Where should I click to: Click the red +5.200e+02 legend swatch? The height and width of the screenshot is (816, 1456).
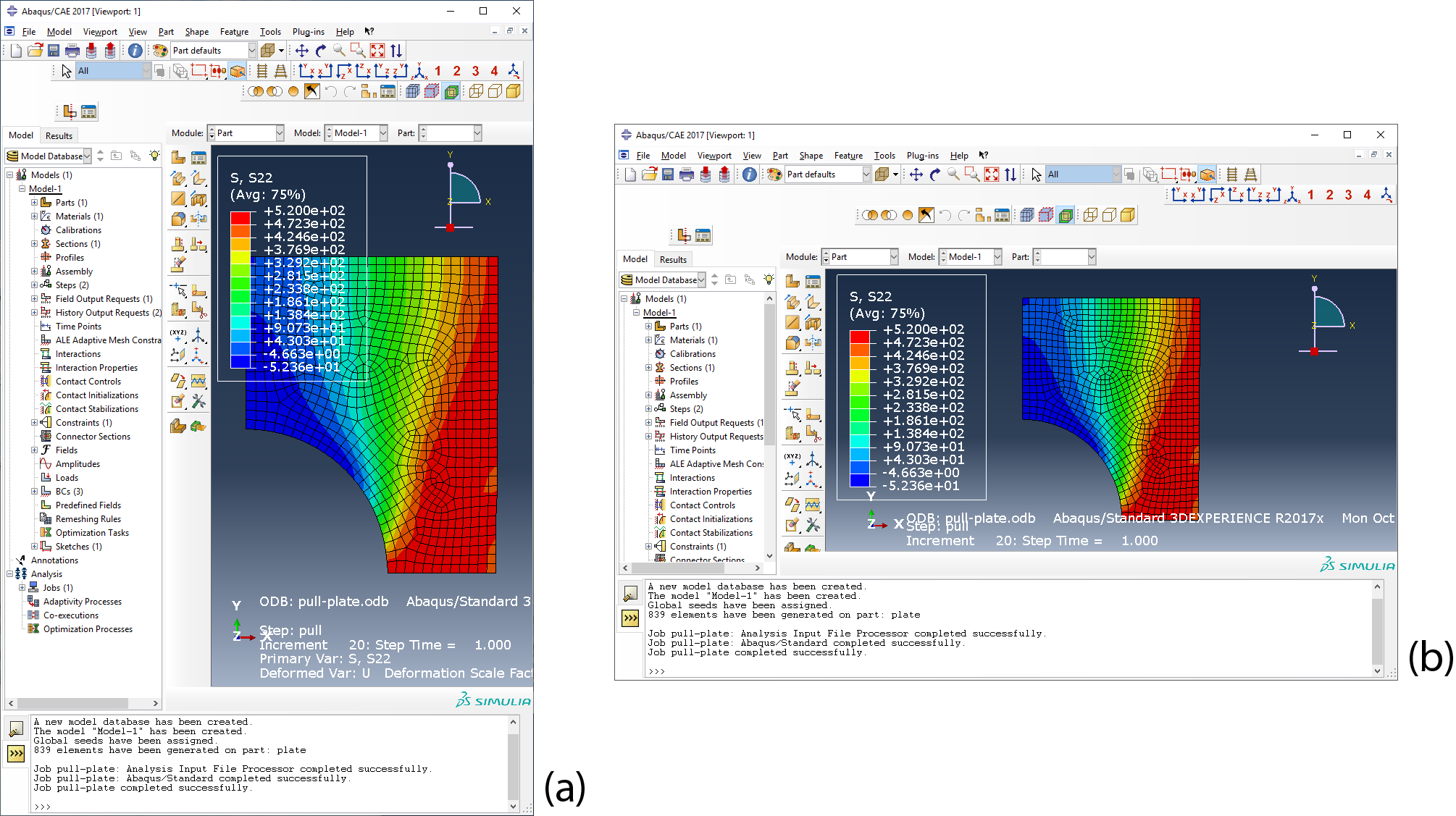click(239, 216)
